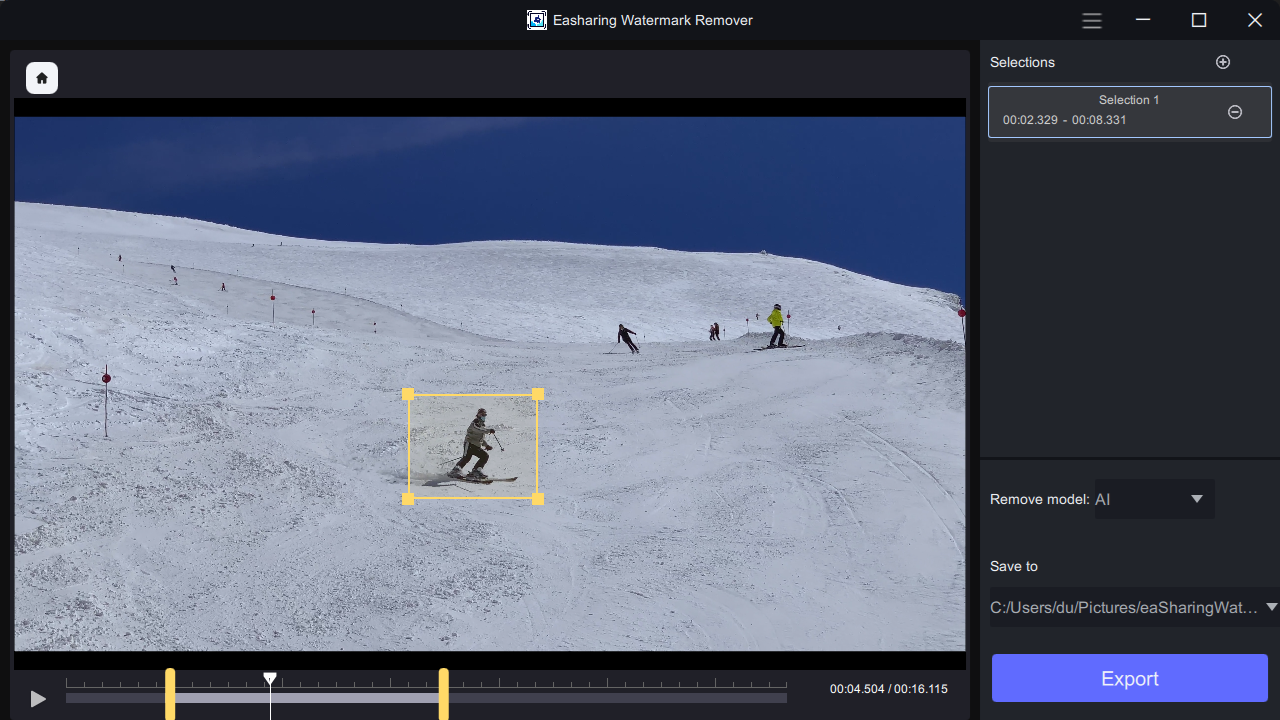
Task: Click the top-right handle of selection box
Action: [x=538, y=394]
